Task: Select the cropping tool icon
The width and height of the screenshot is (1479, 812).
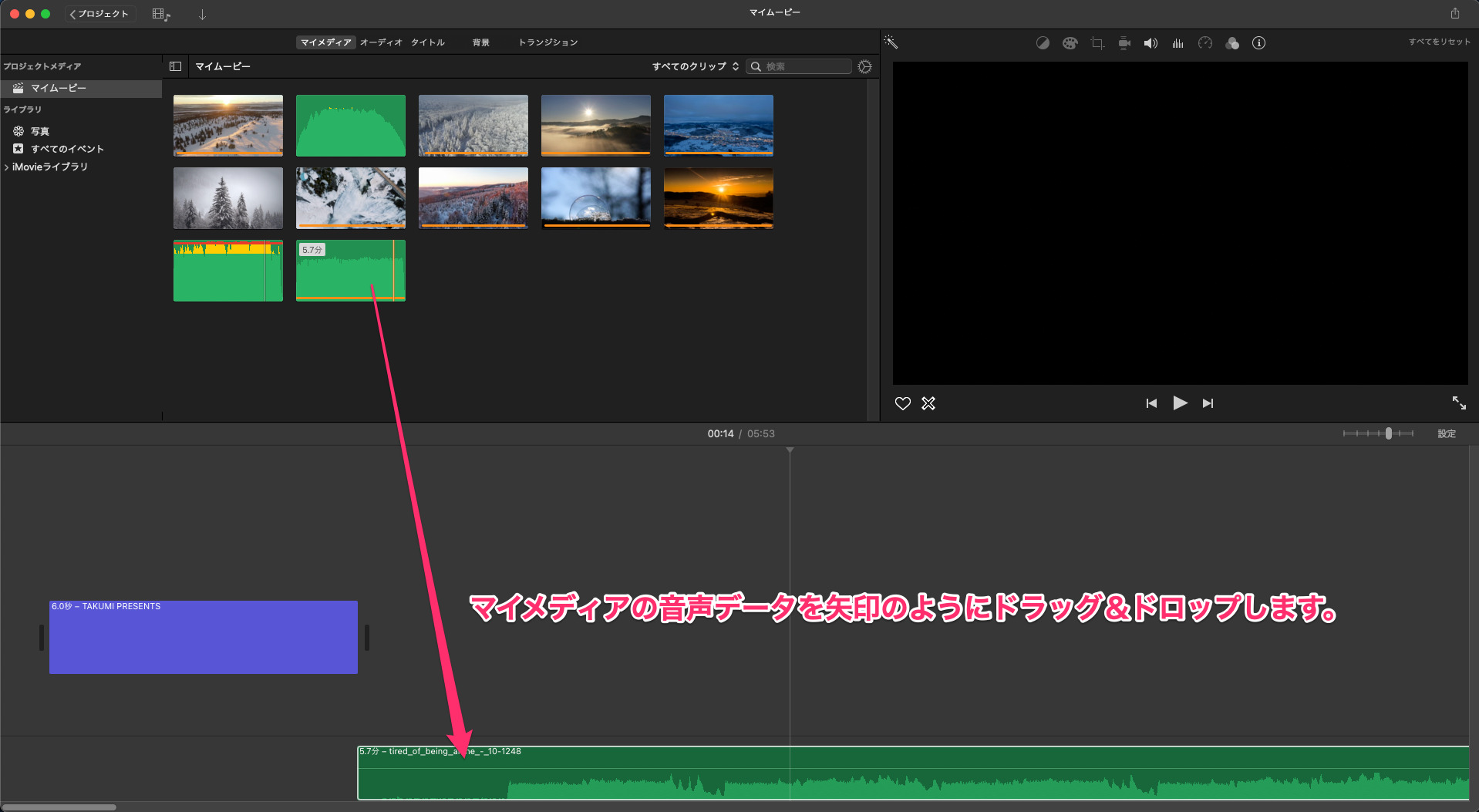Action: (x=1097, y=43)
